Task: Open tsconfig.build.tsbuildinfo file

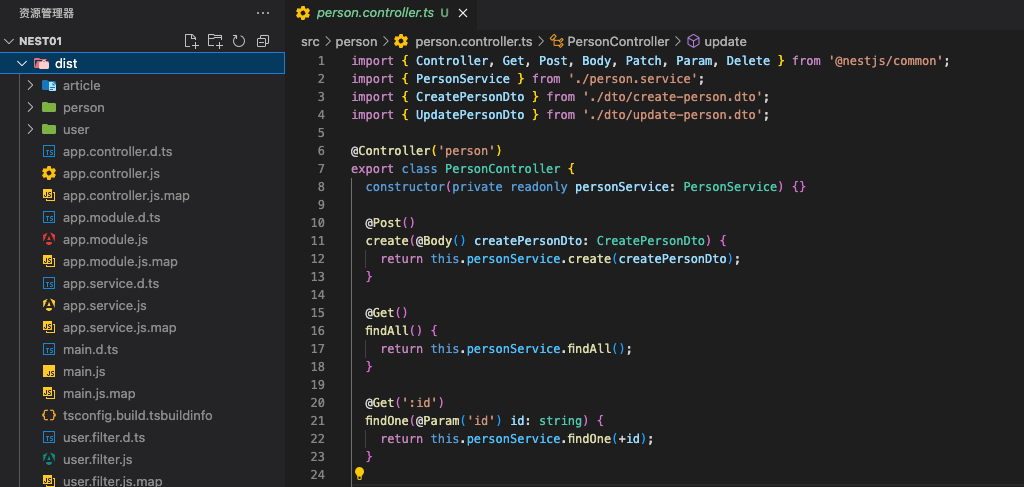Action: coord(138,416)
